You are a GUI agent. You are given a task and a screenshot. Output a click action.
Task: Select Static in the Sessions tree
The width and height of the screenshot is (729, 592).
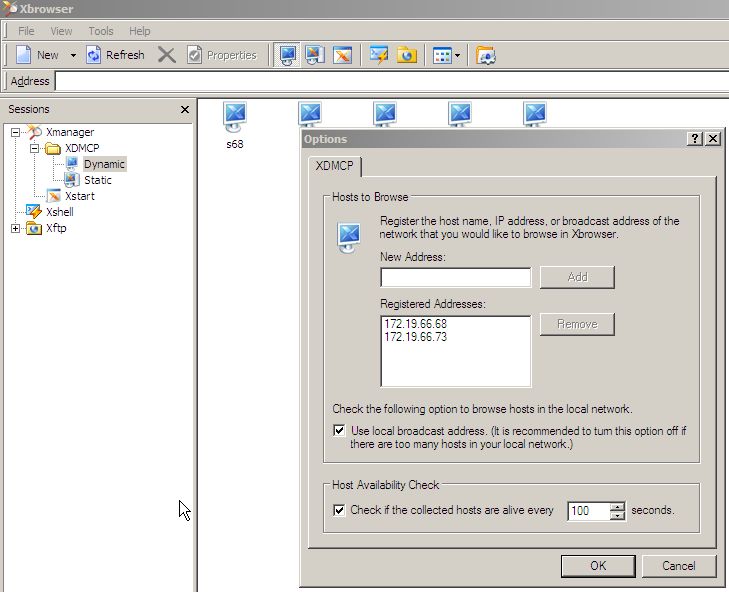click(x=98, y=180)
